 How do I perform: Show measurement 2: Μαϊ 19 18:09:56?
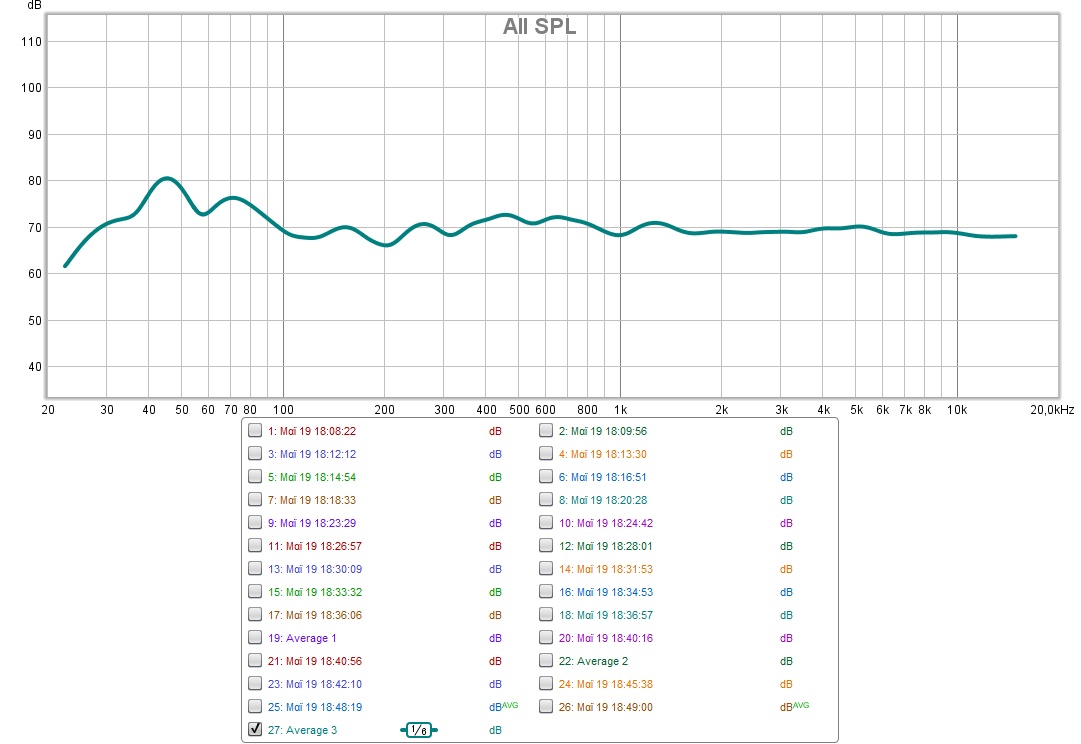[x=546, y=431]
